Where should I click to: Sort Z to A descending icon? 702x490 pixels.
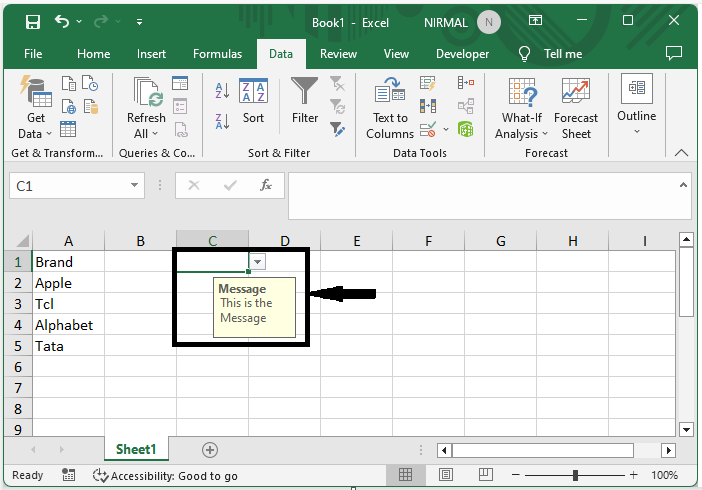coord(222,121)
